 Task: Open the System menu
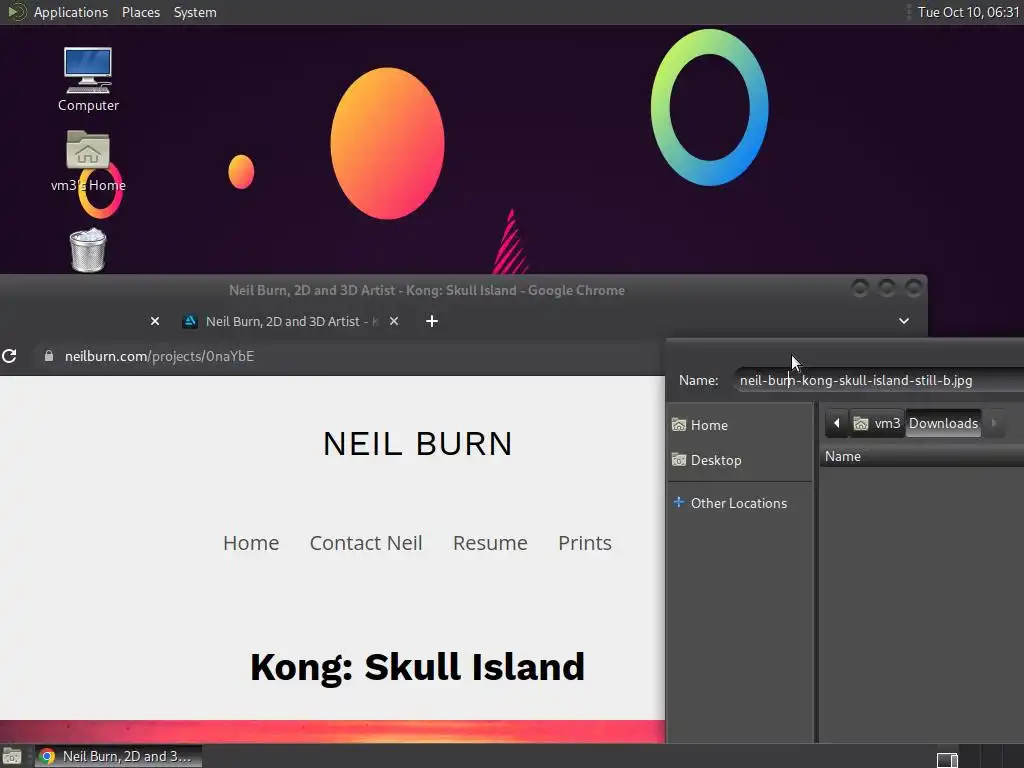(195, 12)
